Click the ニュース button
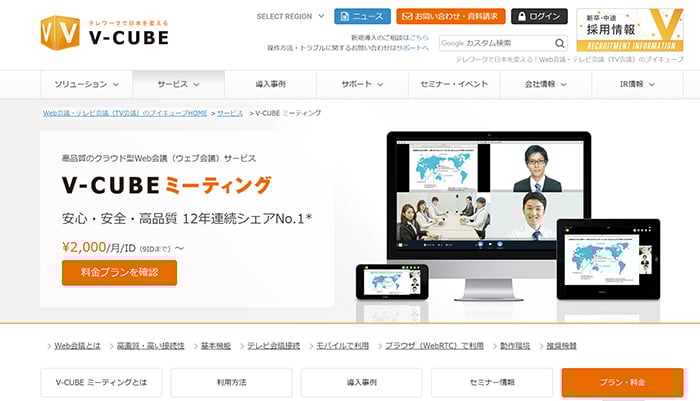 click(362, 17)
